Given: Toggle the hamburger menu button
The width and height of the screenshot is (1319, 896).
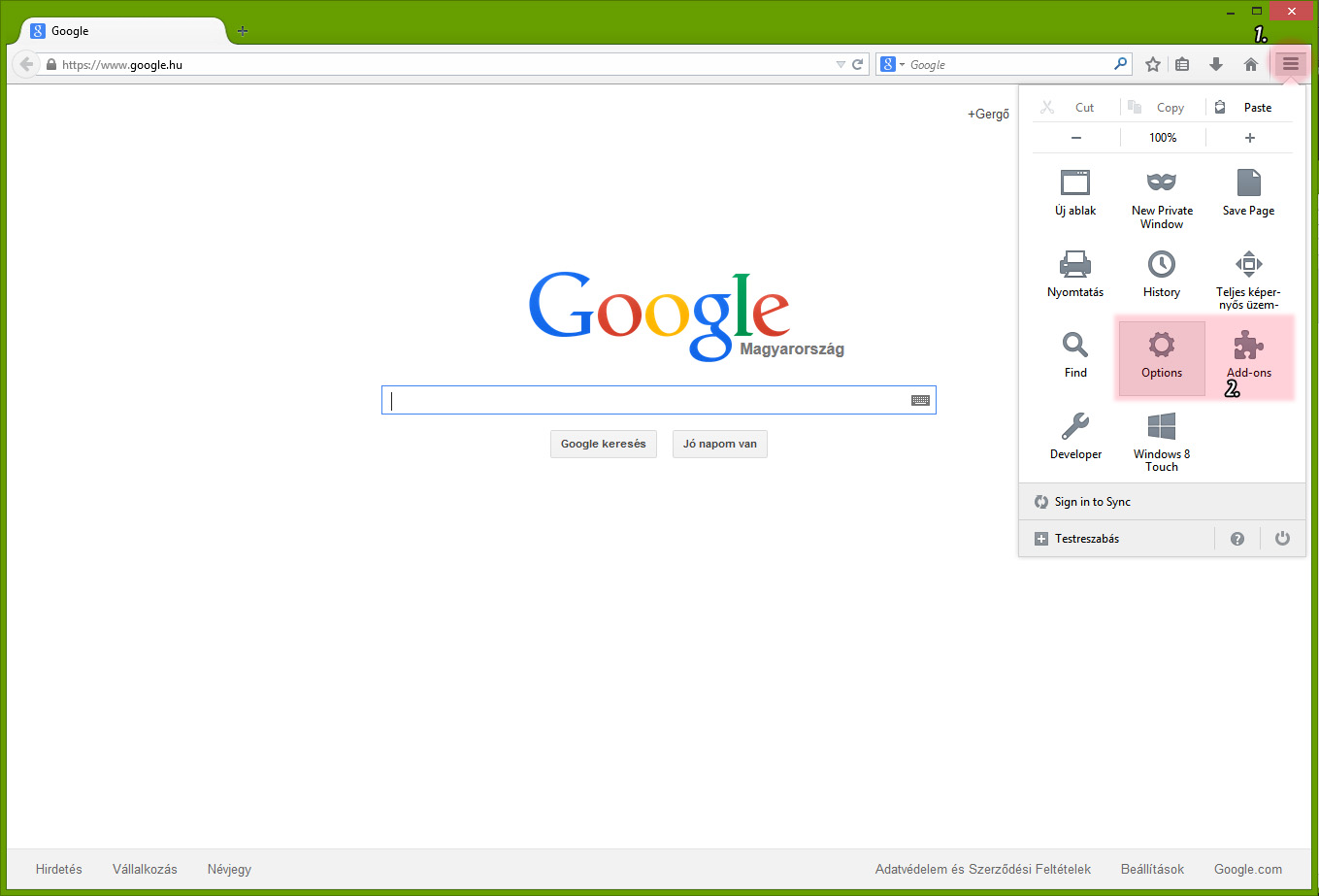Looking at the screenshot, I should click(1290, 65).
